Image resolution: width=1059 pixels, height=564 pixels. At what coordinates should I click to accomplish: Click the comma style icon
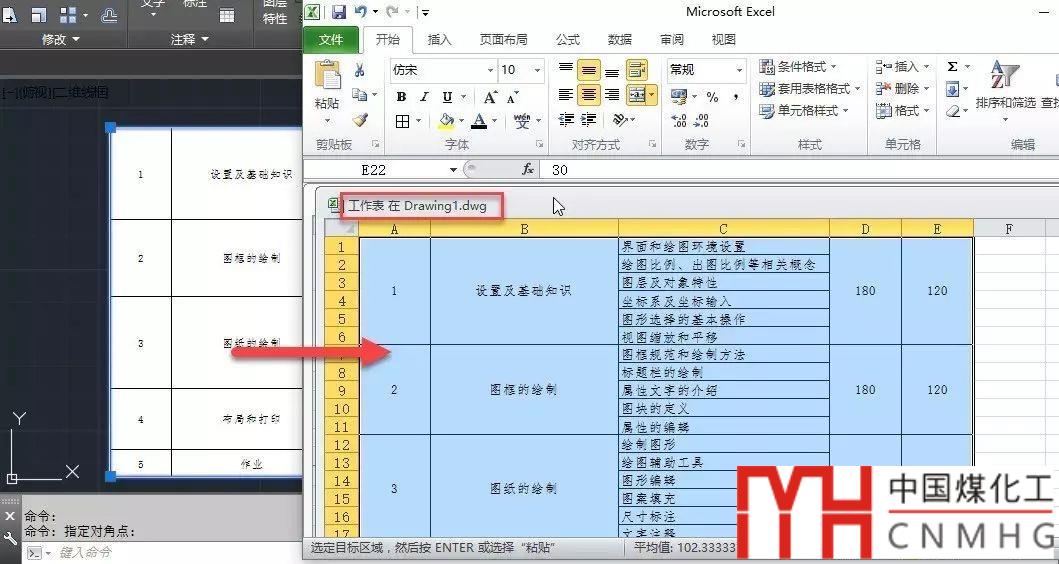click(x=735, y=97)
